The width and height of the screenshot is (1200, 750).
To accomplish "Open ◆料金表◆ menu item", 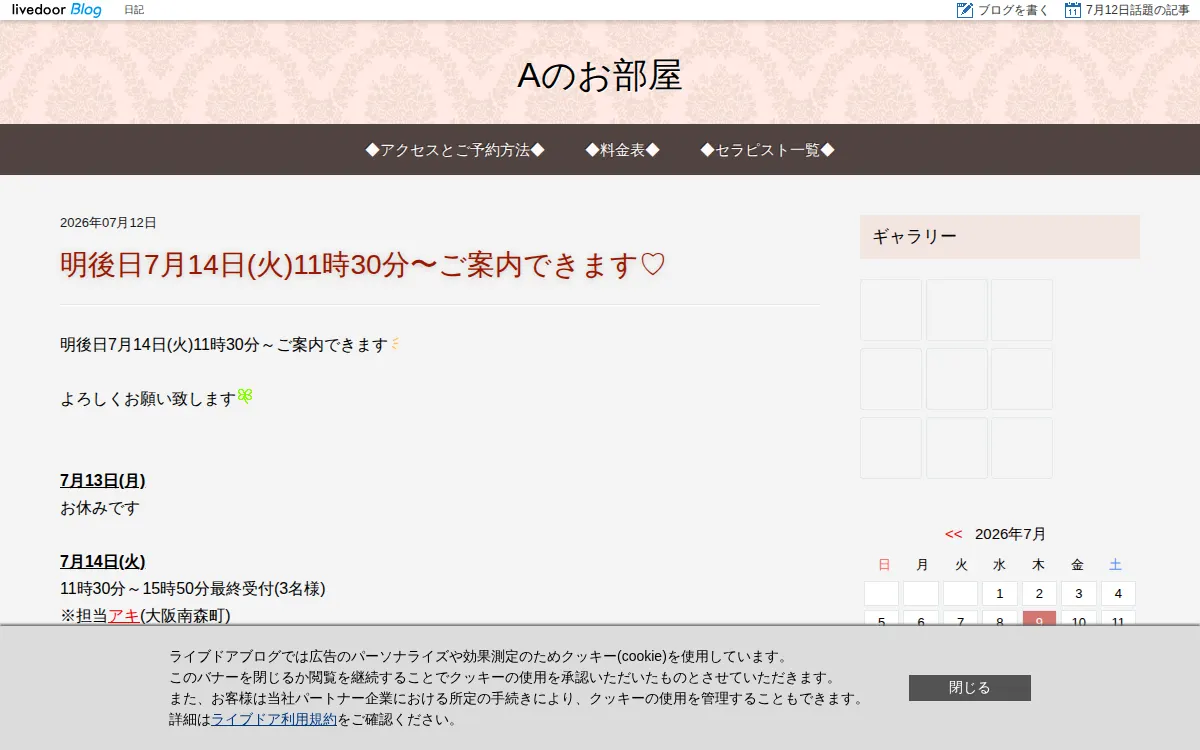I will click(x=623, y=150).
